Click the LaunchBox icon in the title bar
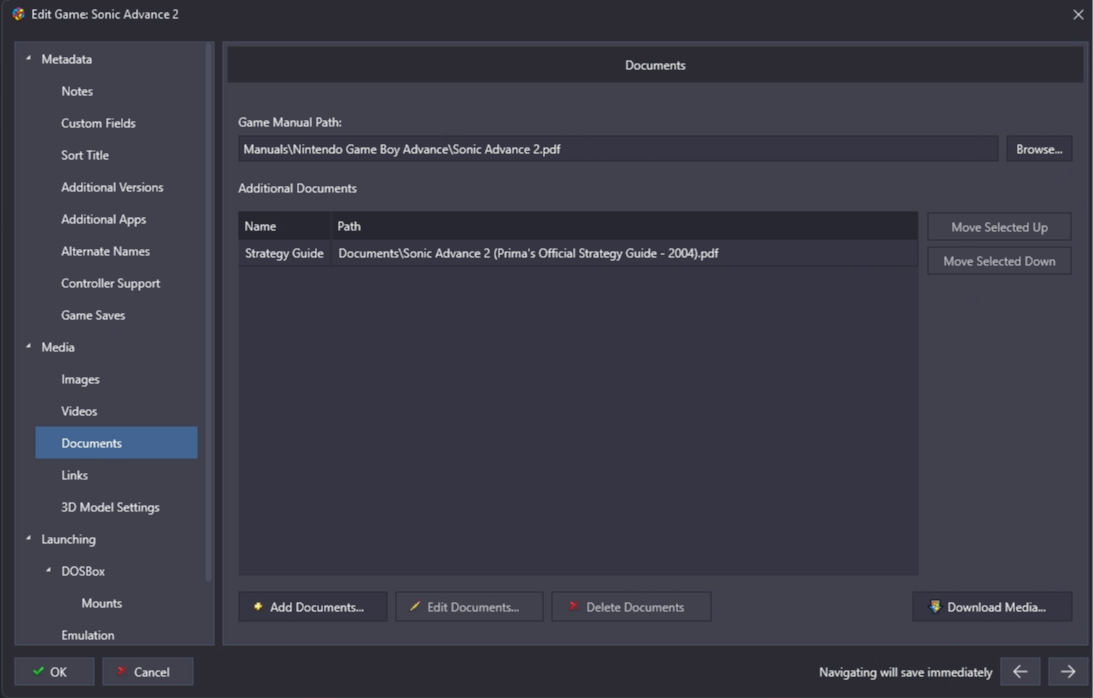The image size is (1093, 698). 18,14
